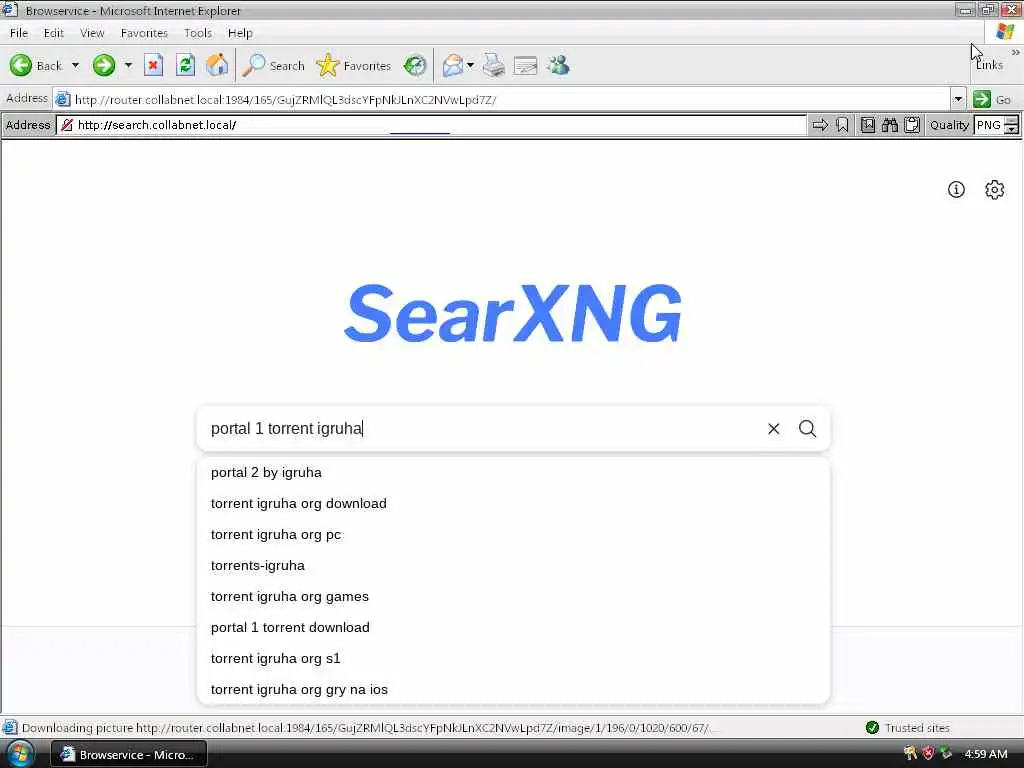
Task: Click the green Forward arrow button
Action: [x=104, y=65]
